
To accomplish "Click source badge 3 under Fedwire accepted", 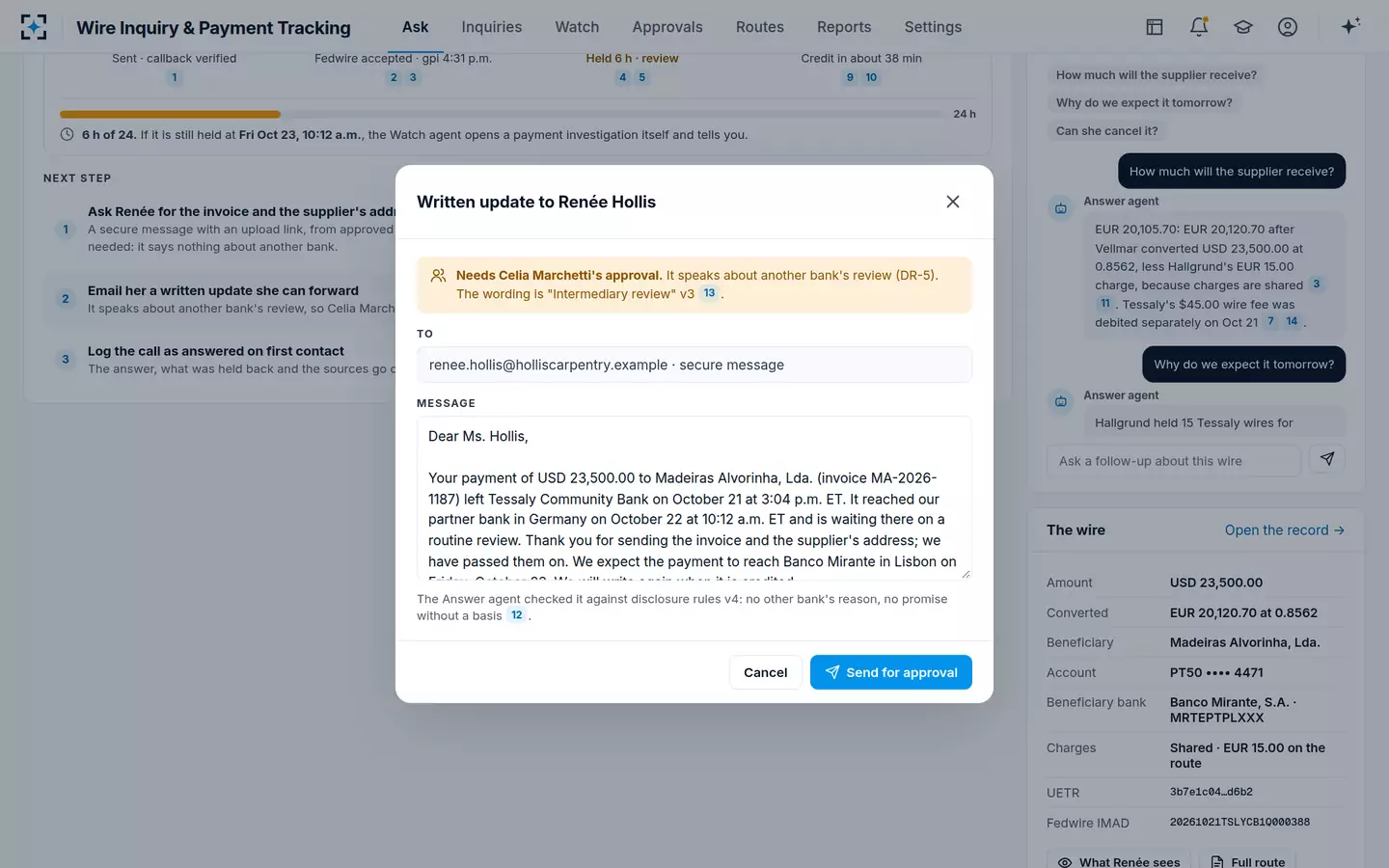I will click(x=413, y=77).
